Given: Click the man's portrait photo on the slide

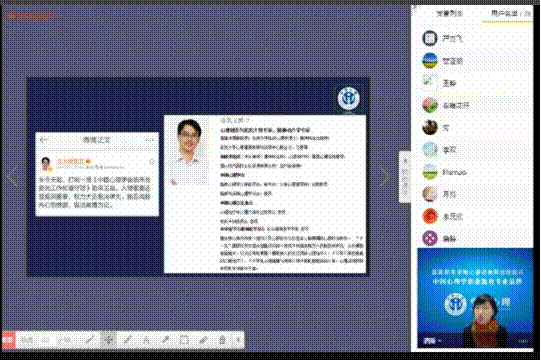Looking at the screenshot, I should [x=189, y=152].
